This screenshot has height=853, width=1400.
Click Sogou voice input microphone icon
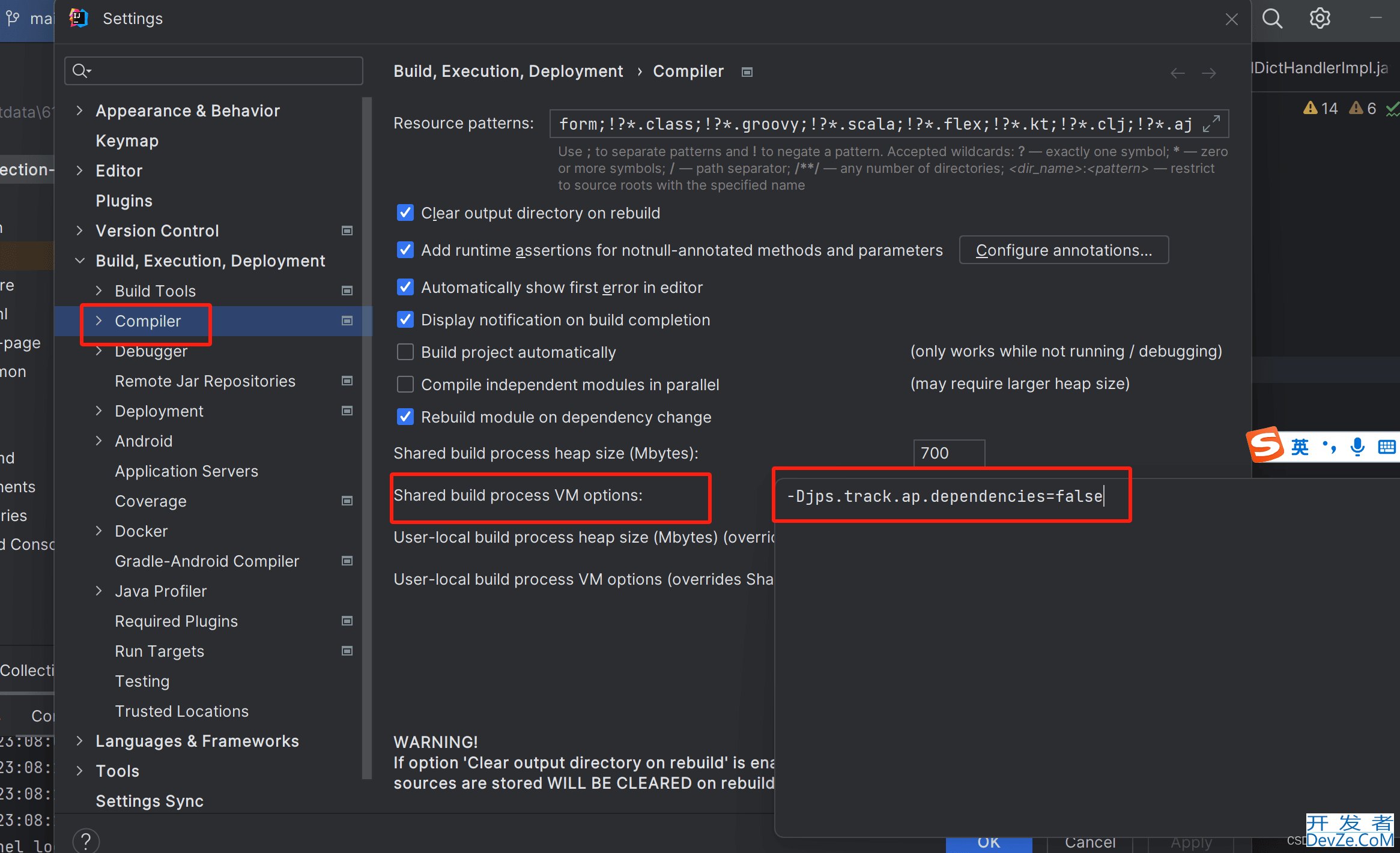[1357, 447]
